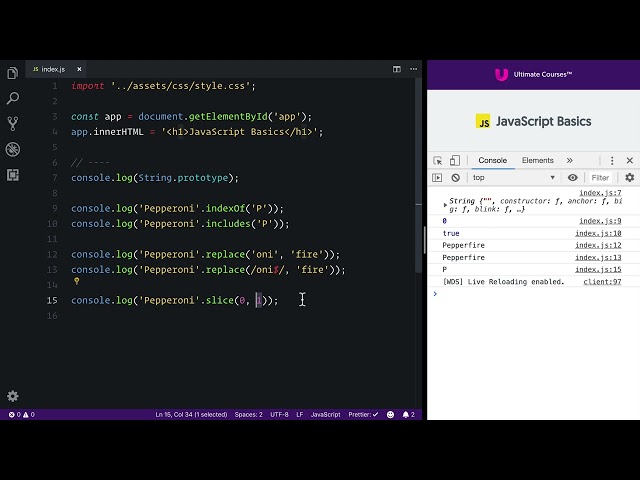Open the Explorer files icon
The height and width of the screenshot is (480, 640).
point(13,73)
